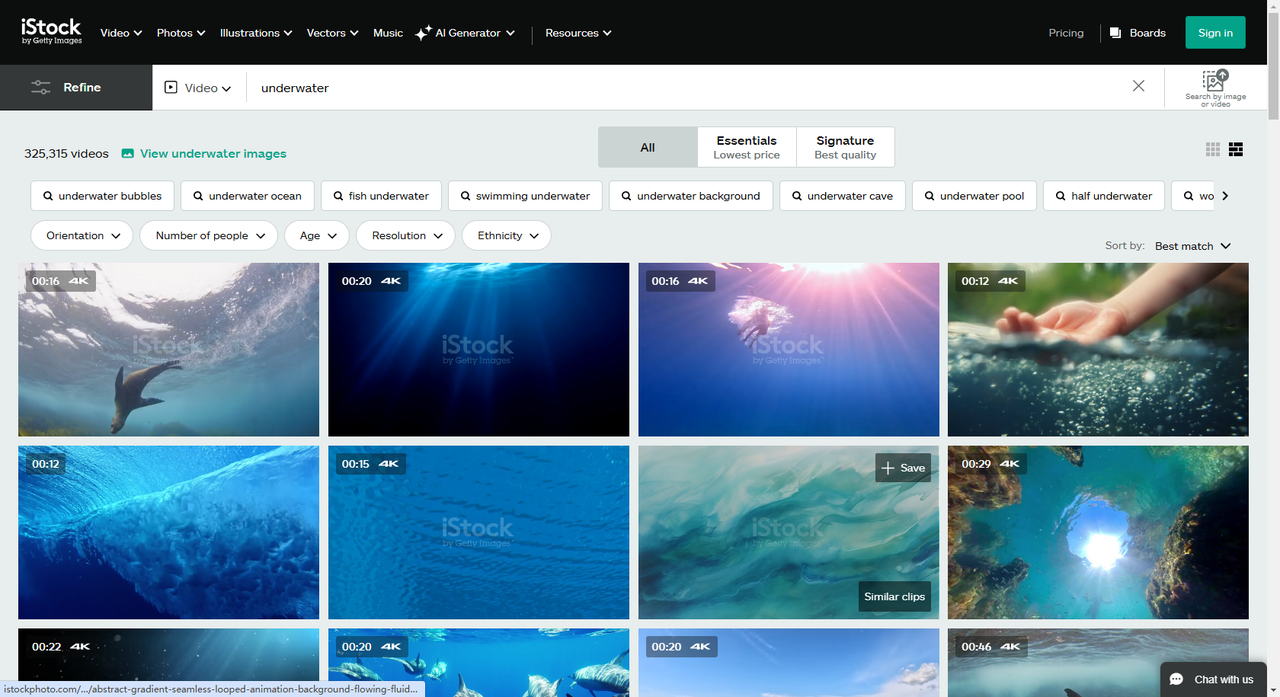Click the View underwater images link
This screenshot has height=697, width=1280.
(204, 153)
